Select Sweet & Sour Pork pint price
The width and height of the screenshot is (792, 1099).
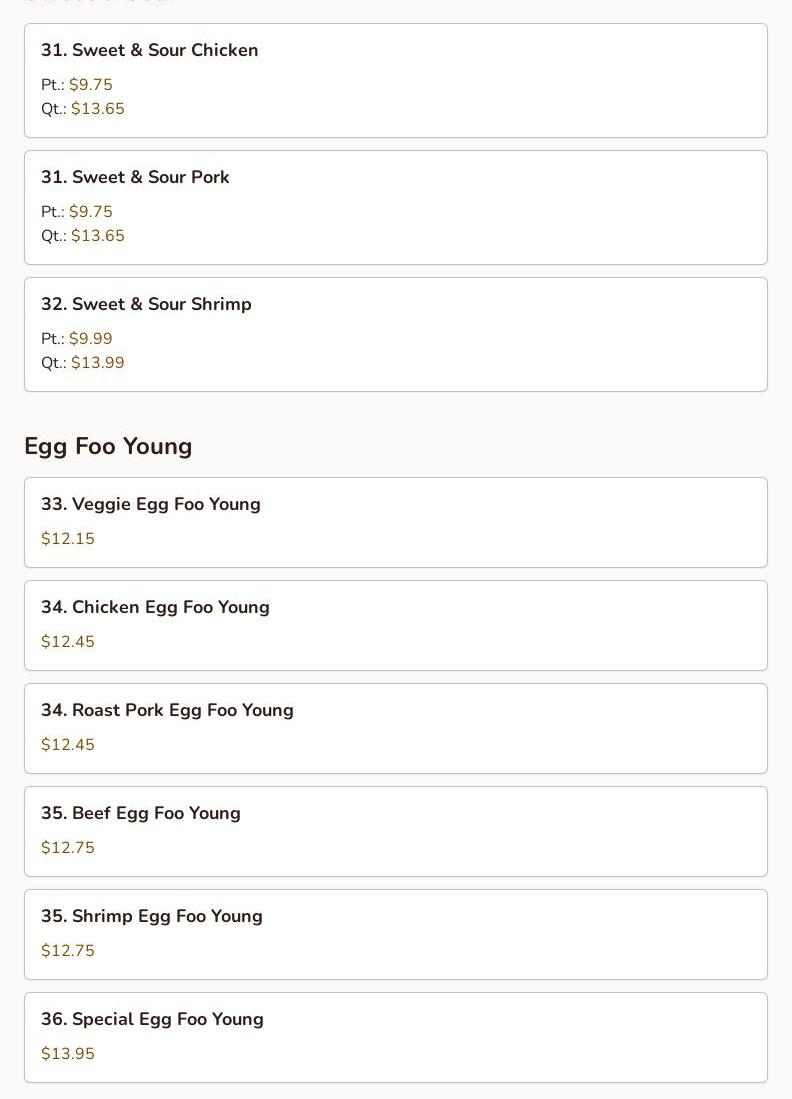(90, 212)
